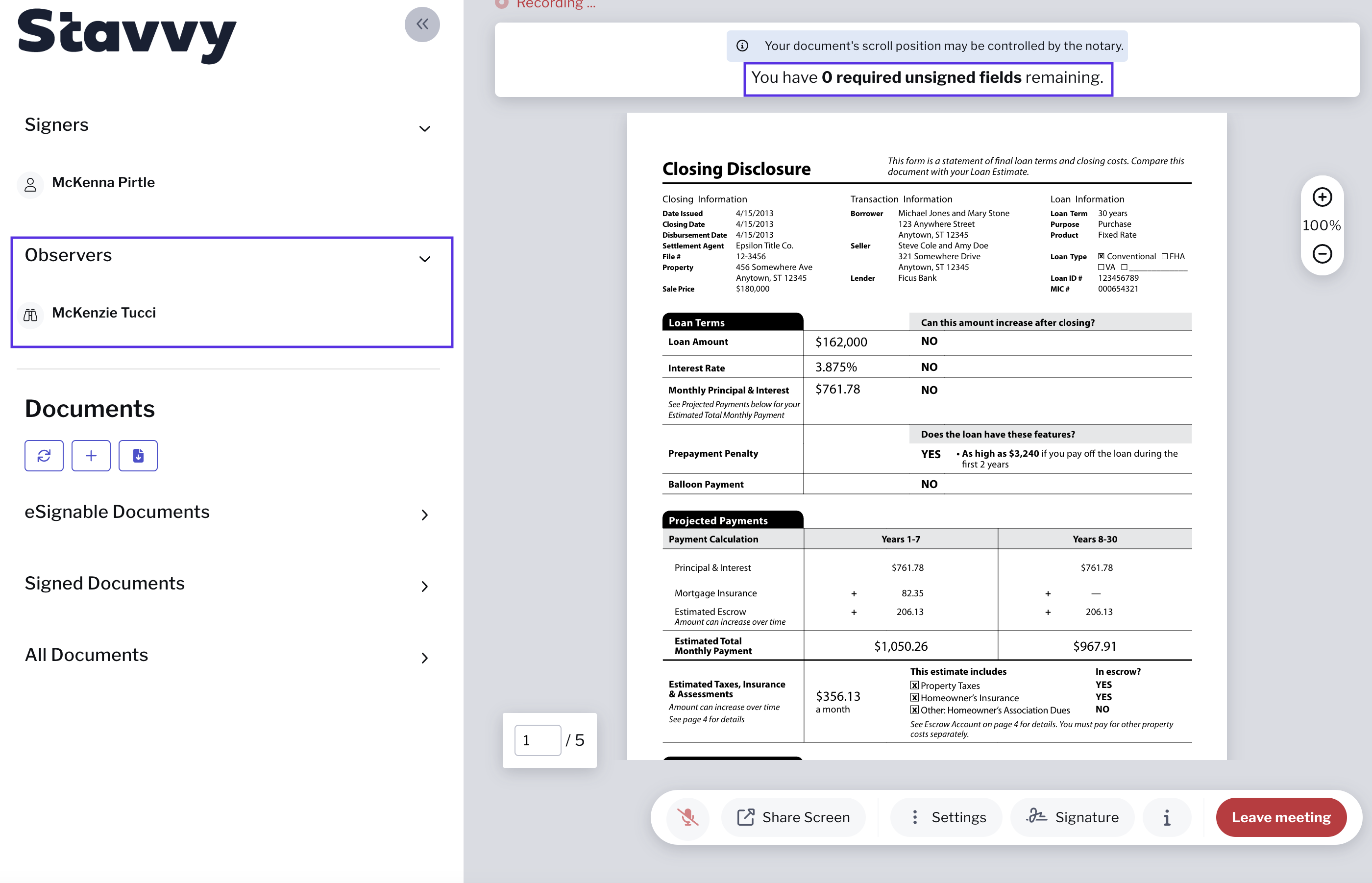
Task: Click the 3.875% interest rate value
Action: point(836,367)
